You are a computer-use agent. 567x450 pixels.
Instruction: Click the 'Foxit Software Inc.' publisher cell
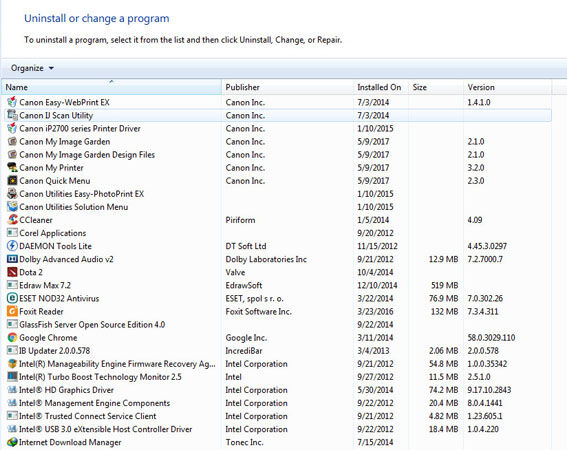[x=259, y=311]
